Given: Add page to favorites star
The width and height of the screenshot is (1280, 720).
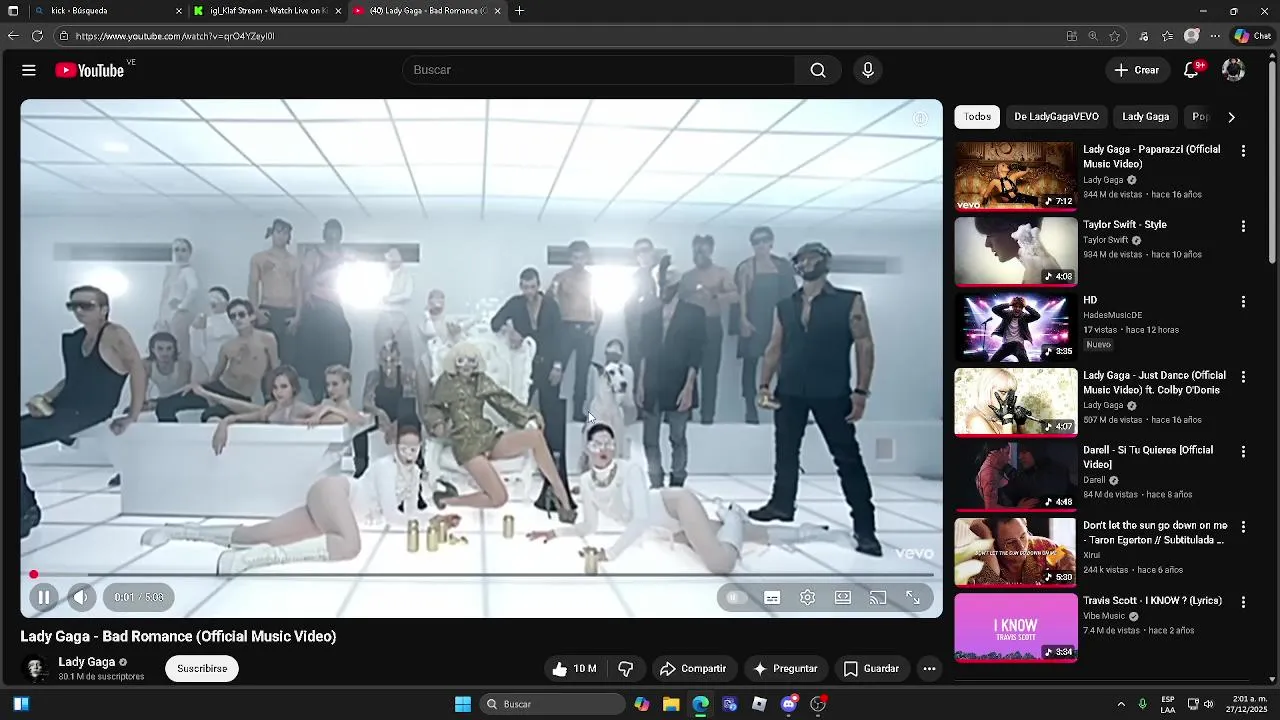Looking at the screenshot, I should (1115, 36).
